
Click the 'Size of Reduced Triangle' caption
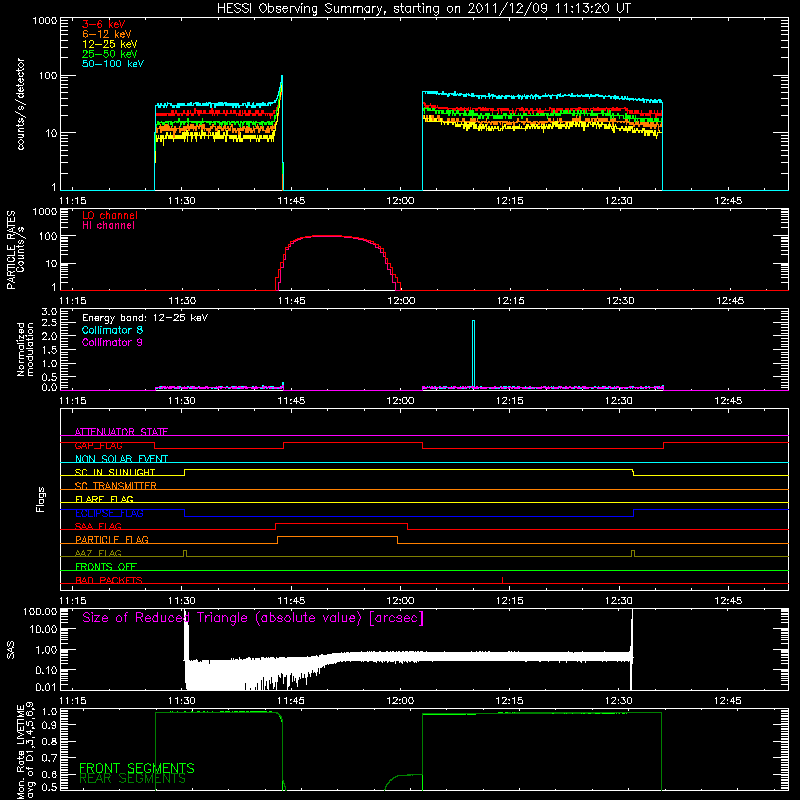tap(253, 618)
